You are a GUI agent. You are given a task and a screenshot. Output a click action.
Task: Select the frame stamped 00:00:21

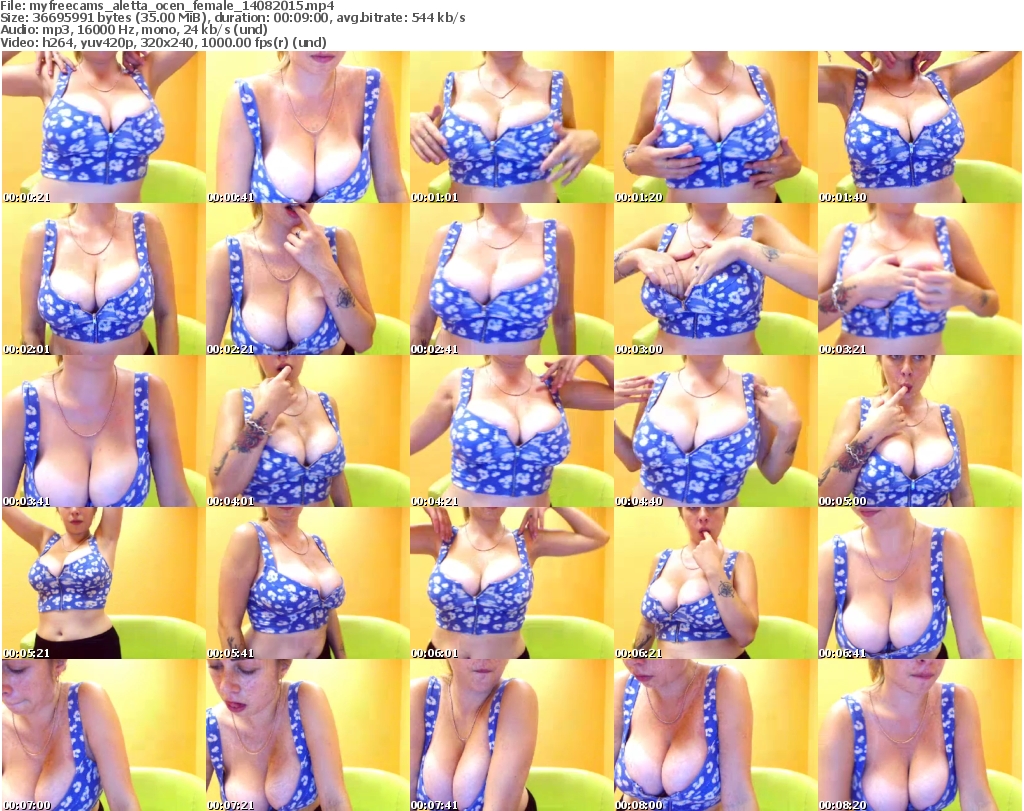click(104, 127)
